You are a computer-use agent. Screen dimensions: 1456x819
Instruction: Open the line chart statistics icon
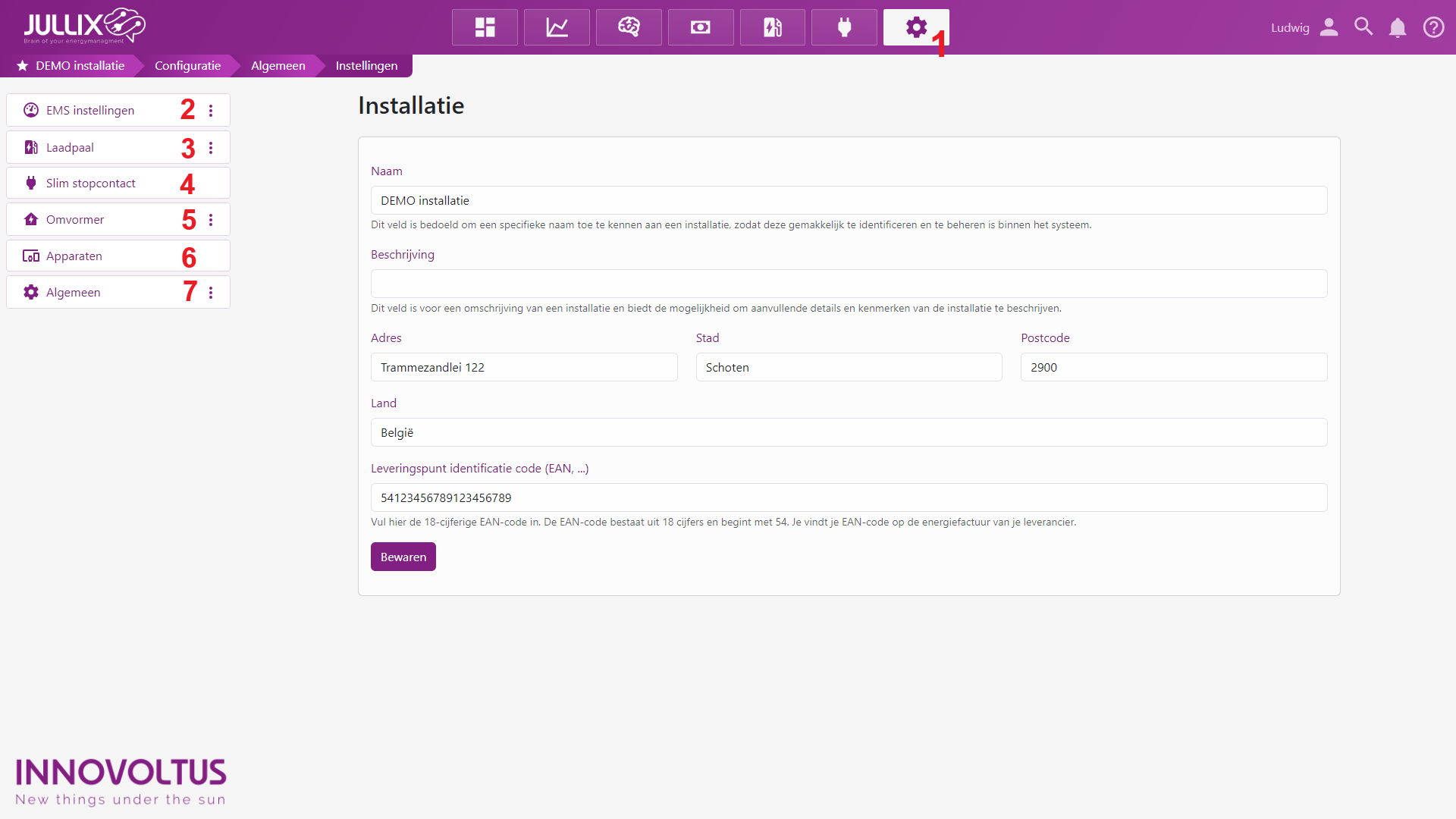point(557,27)
